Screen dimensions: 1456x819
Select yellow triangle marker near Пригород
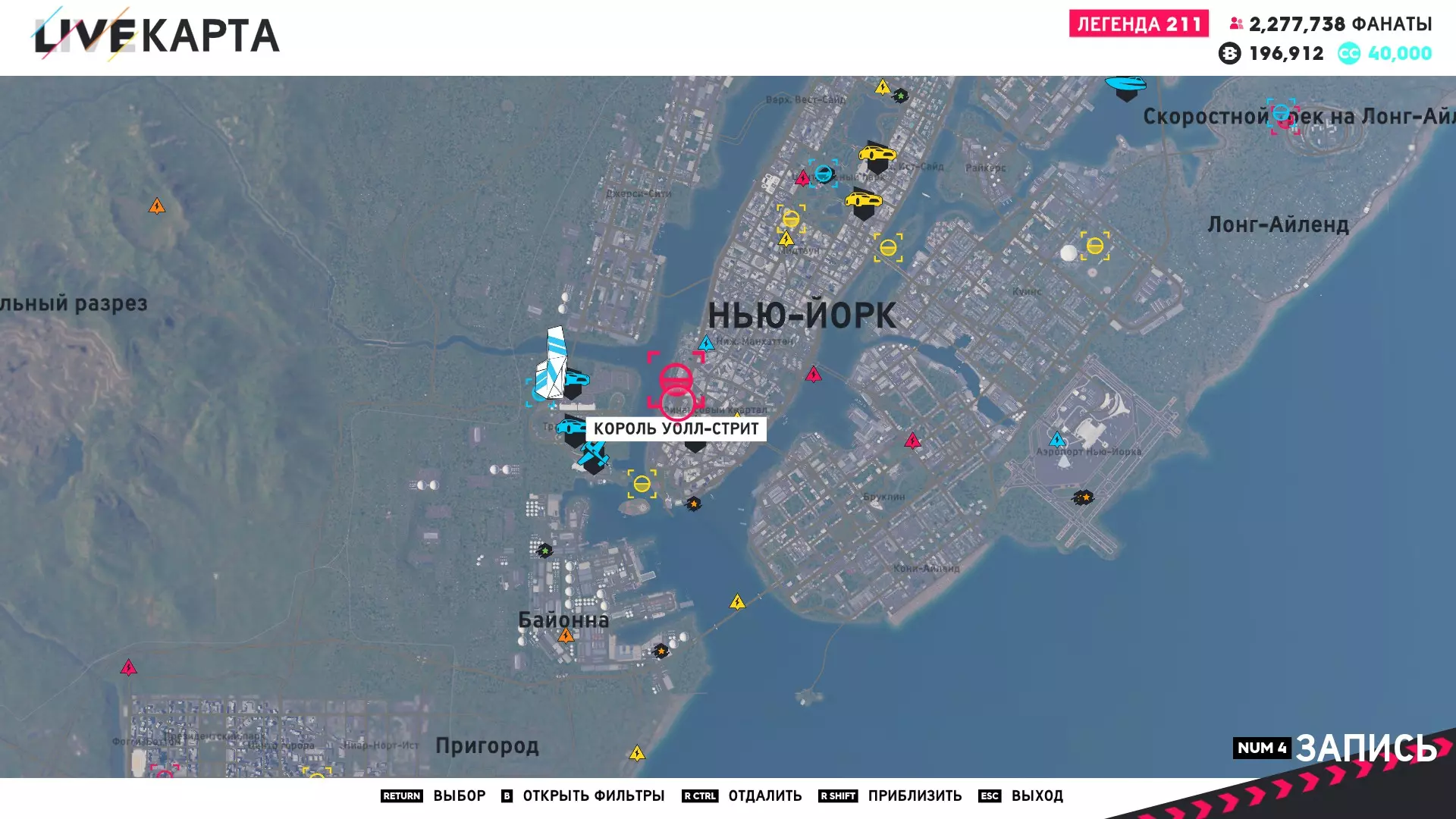[x=637, y=754]
